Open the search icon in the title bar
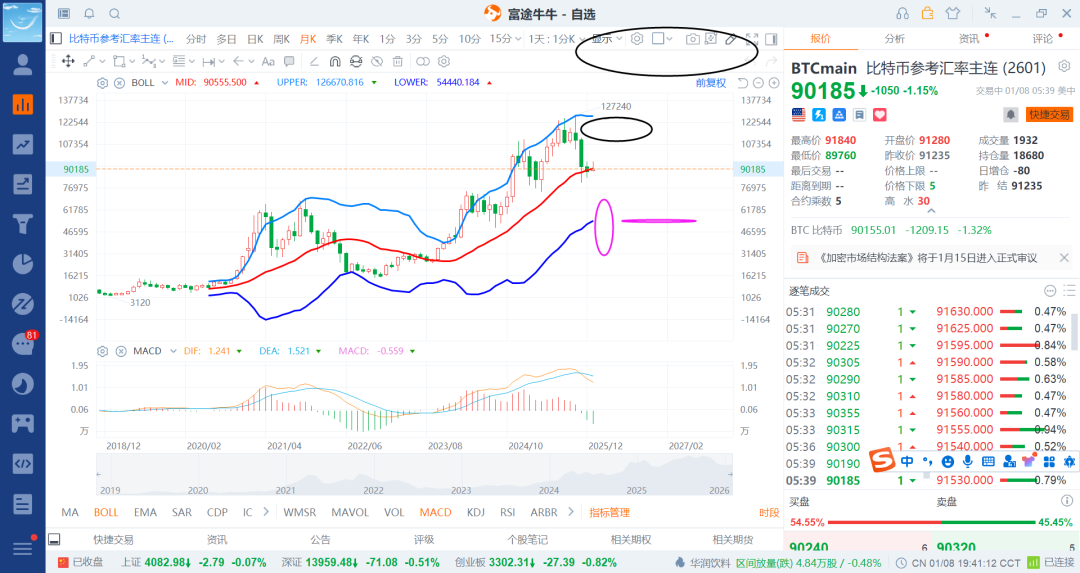 point(115,13)
